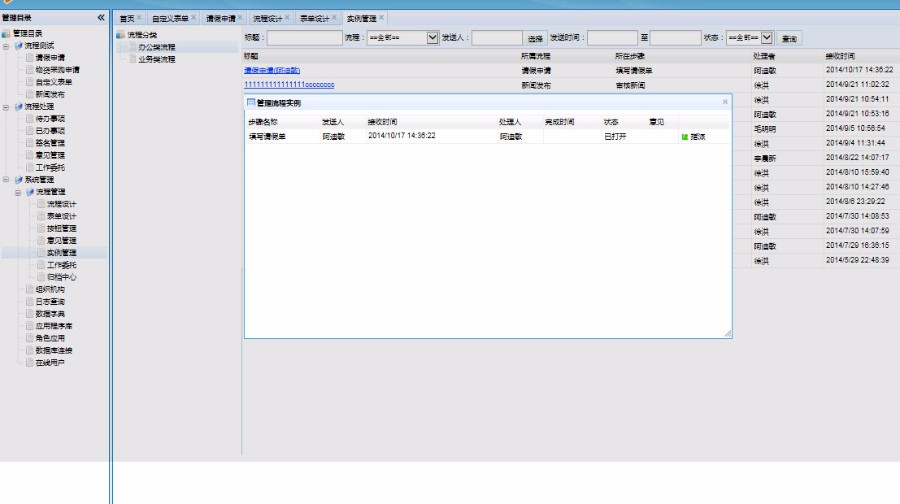
Task: Click the 2014/9/21 11:02:32 time cell
Action: click(858, 84)
